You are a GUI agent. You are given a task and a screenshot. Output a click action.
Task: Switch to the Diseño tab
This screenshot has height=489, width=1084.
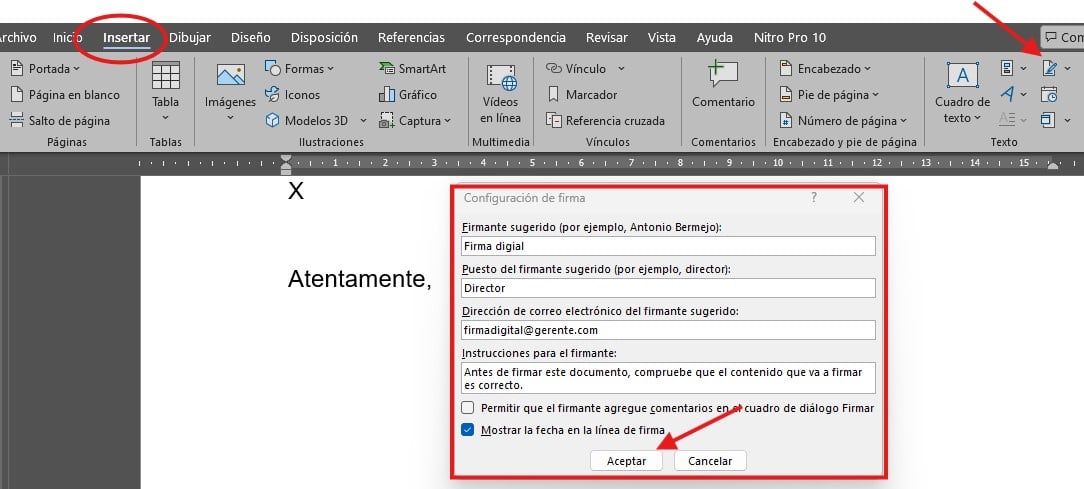(251, 37)
